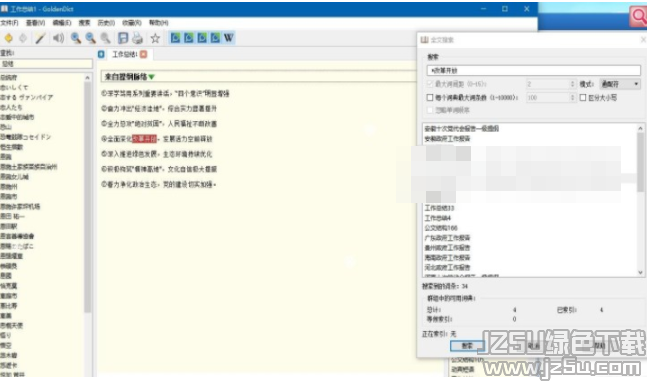The width and height of the screenshot is (647, 381).
Task: Select result 贵州政府工作报告
Action: (447, 248)
